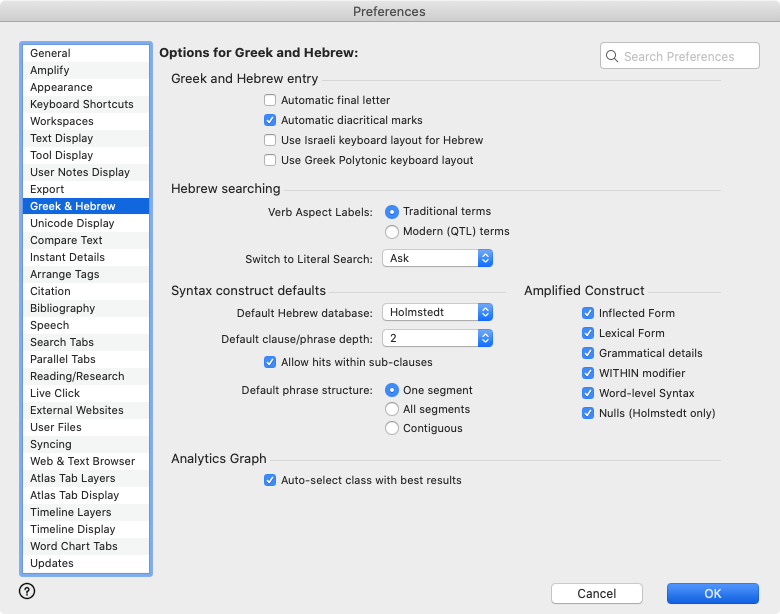The width and height of the screenshot is (780, 614).
Task: Select Atlas Tab Layers in sidebar
Action: [72, 478]
